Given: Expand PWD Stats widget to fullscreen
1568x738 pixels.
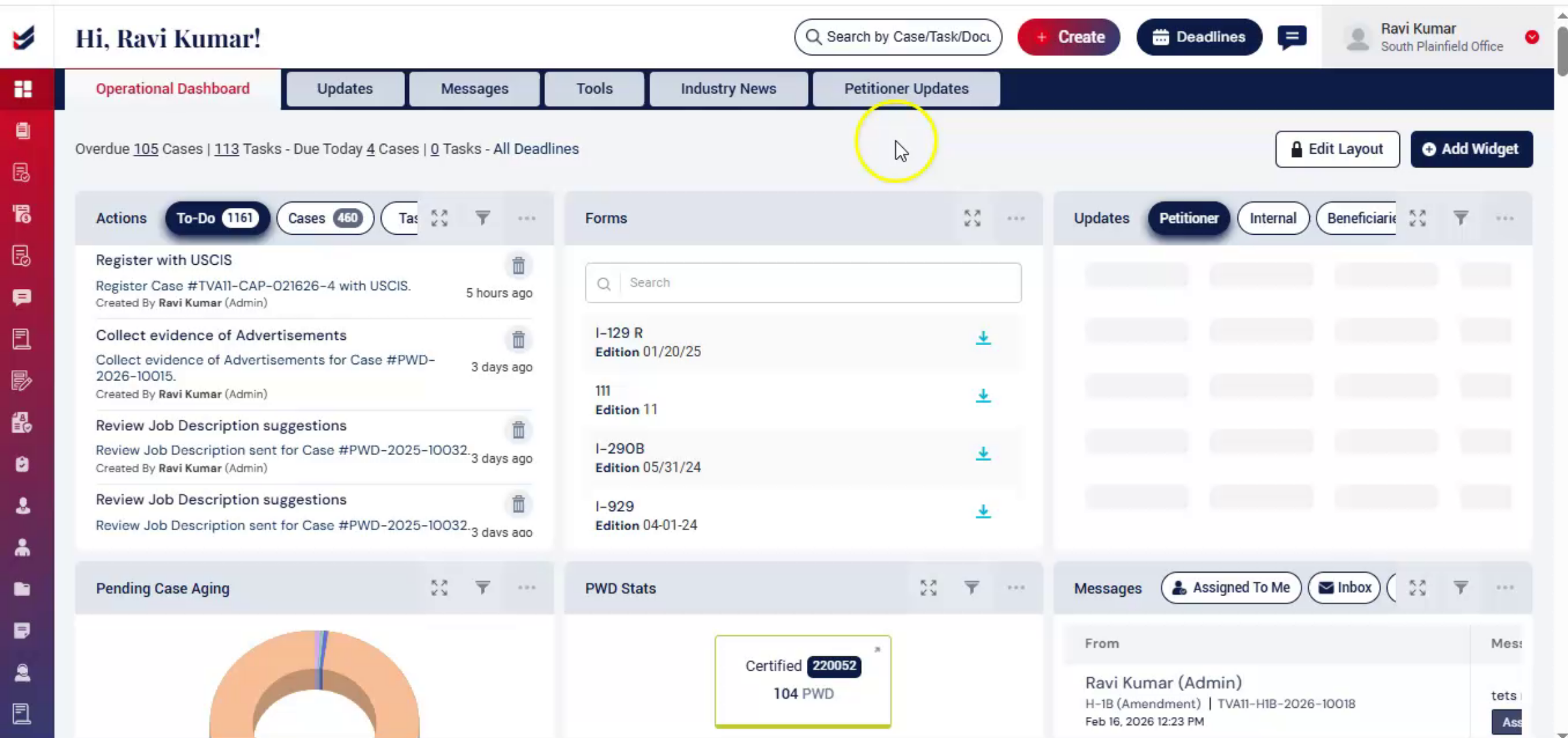Looking at the screenshot, I should pos(928,588).
